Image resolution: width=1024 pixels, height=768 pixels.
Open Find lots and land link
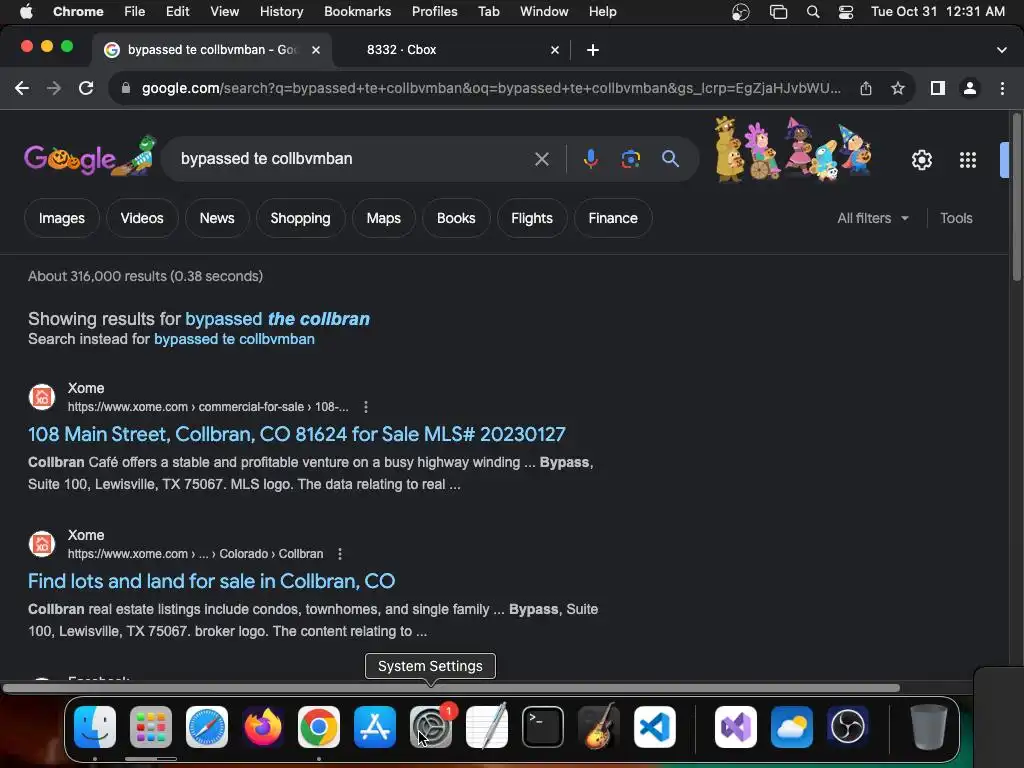(212, 581)
